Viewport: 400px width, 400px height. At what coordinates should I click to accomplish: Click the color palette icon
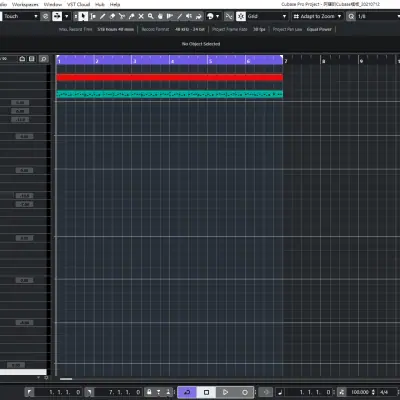pyautogui.click(x=210, y=16)
